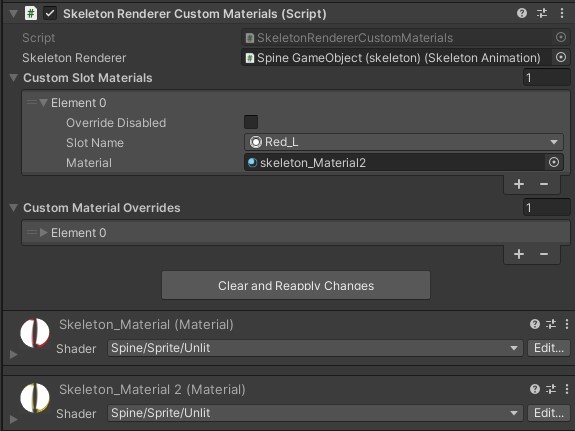Image resolution: width=575 pixels, height=431 pixels.
Task: Click the Skeleton_Material 2 preview sphere thumbnail
Action: (x=35, y=398)
